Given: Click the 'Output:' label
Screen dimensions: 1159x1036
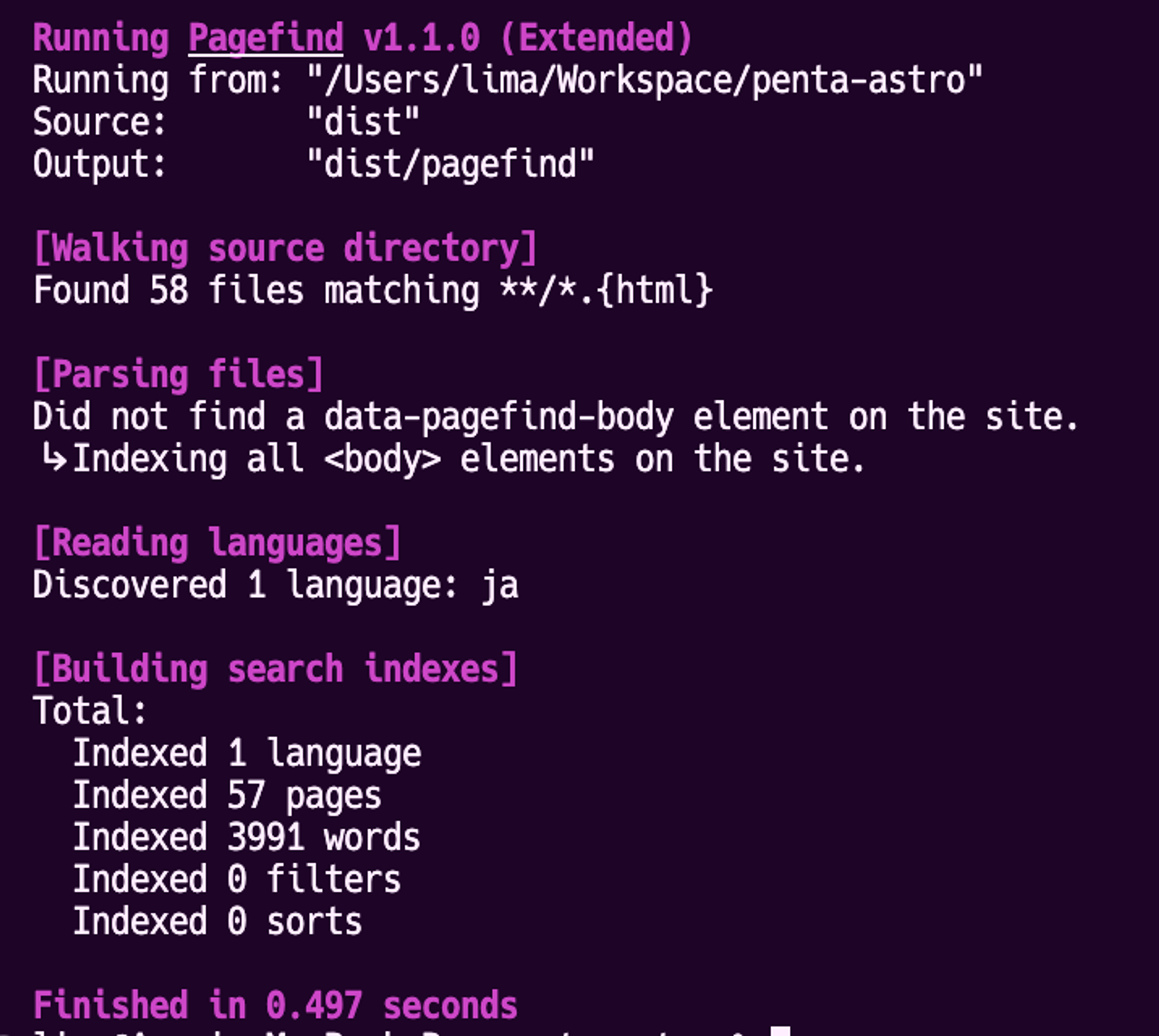Looking at the screenshot, I should tap(100, 165).
